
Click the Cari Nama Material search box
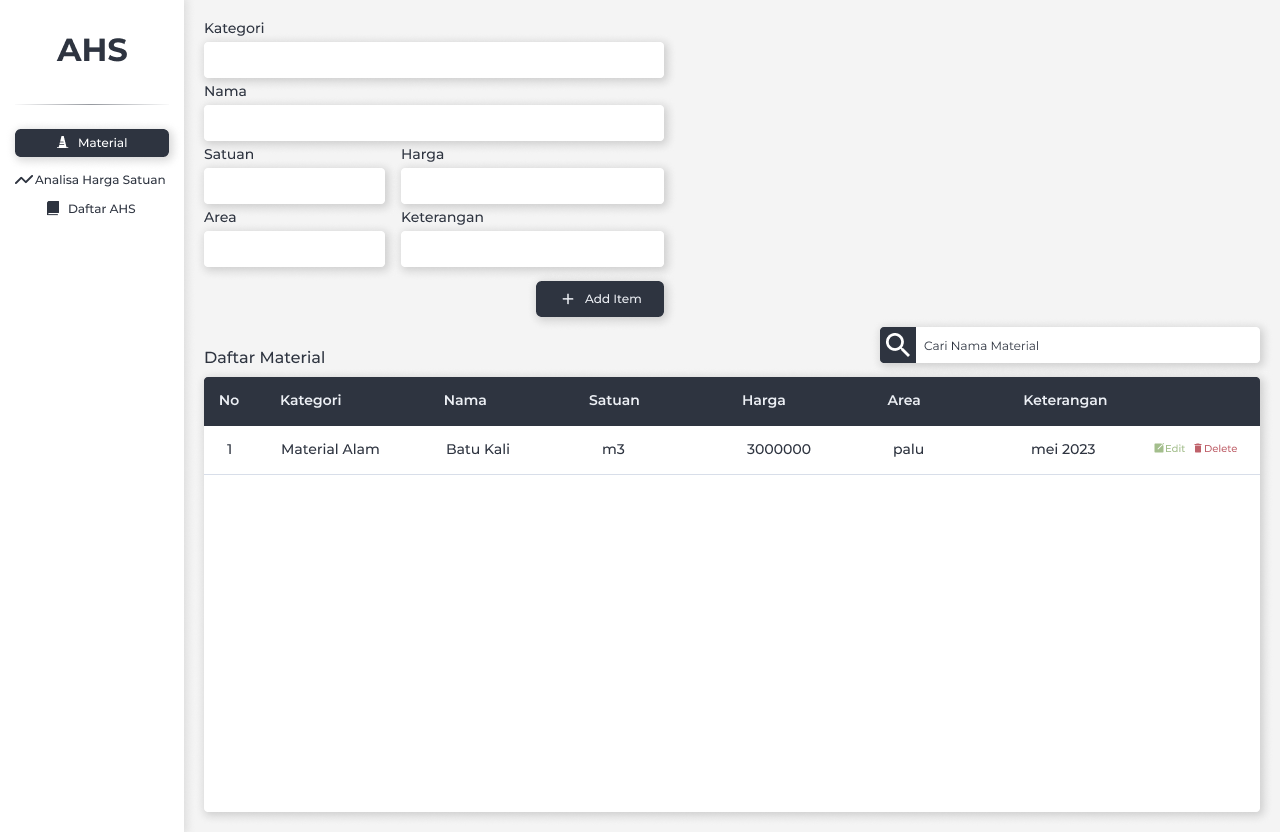click(x=1086, y=346)
